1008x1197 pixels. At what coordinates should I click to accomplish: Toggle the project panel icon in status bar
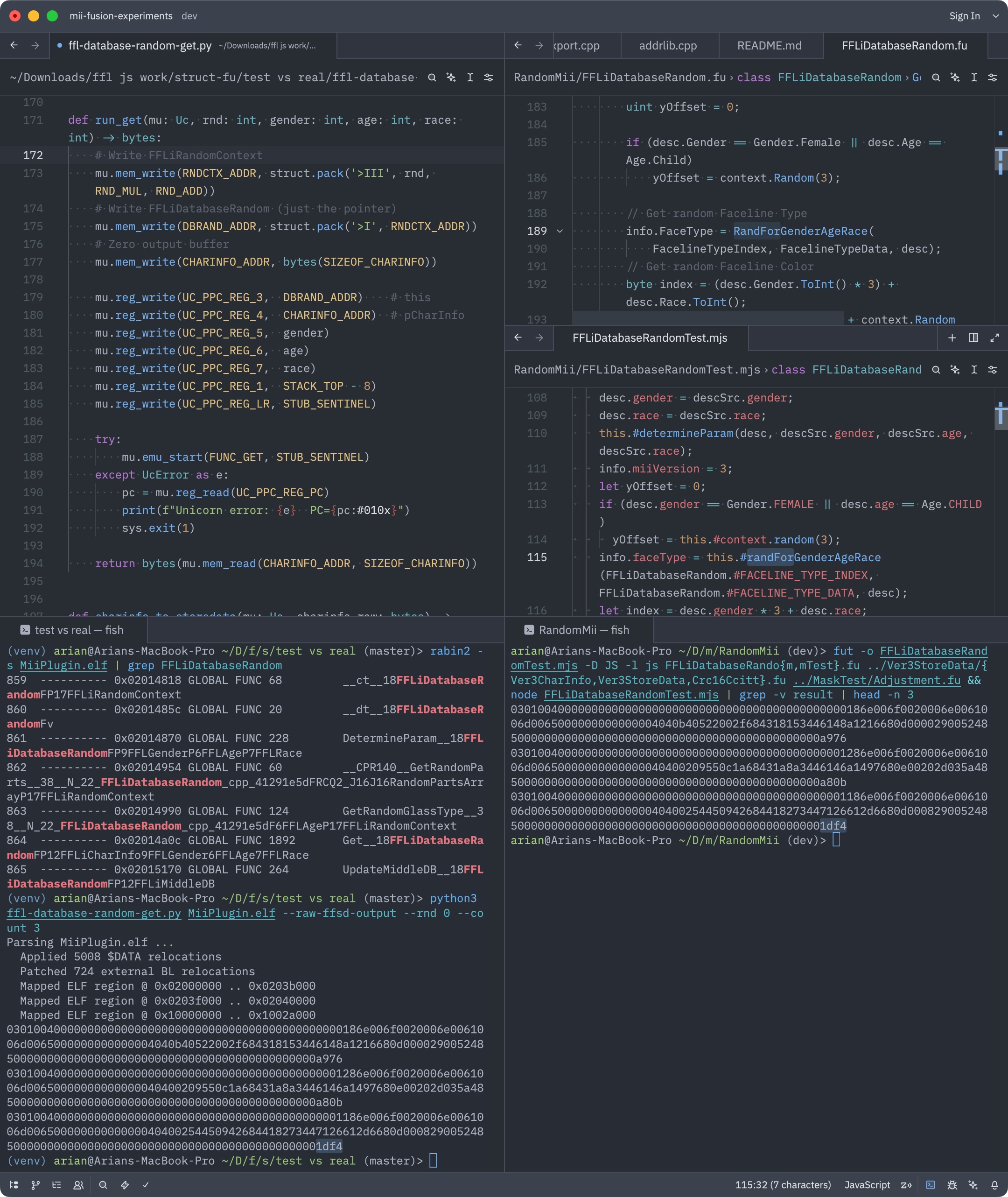[14, 1185]
